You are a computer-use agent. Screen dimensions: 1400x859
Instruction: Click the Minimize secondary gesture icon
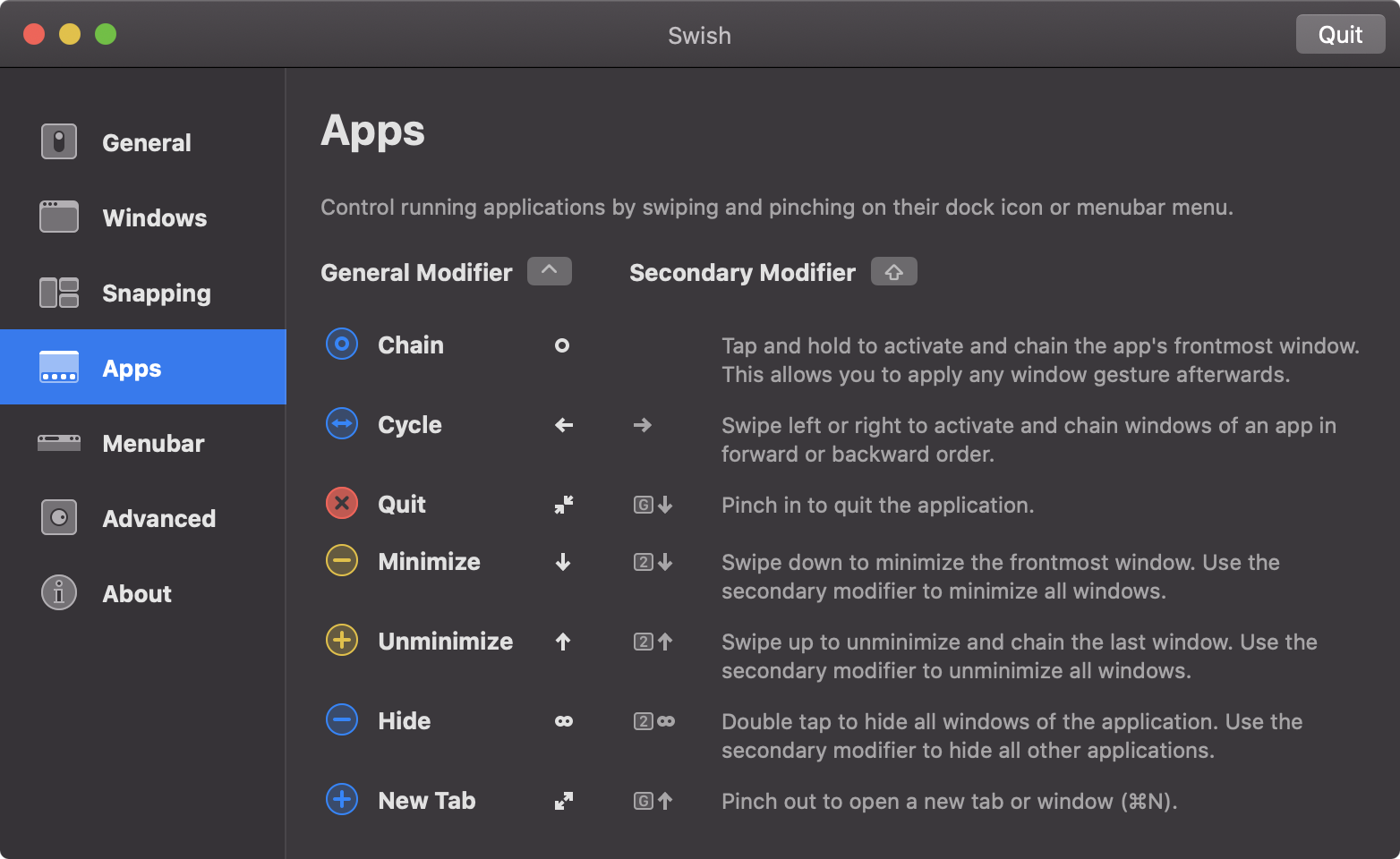[x=653, y=562]
